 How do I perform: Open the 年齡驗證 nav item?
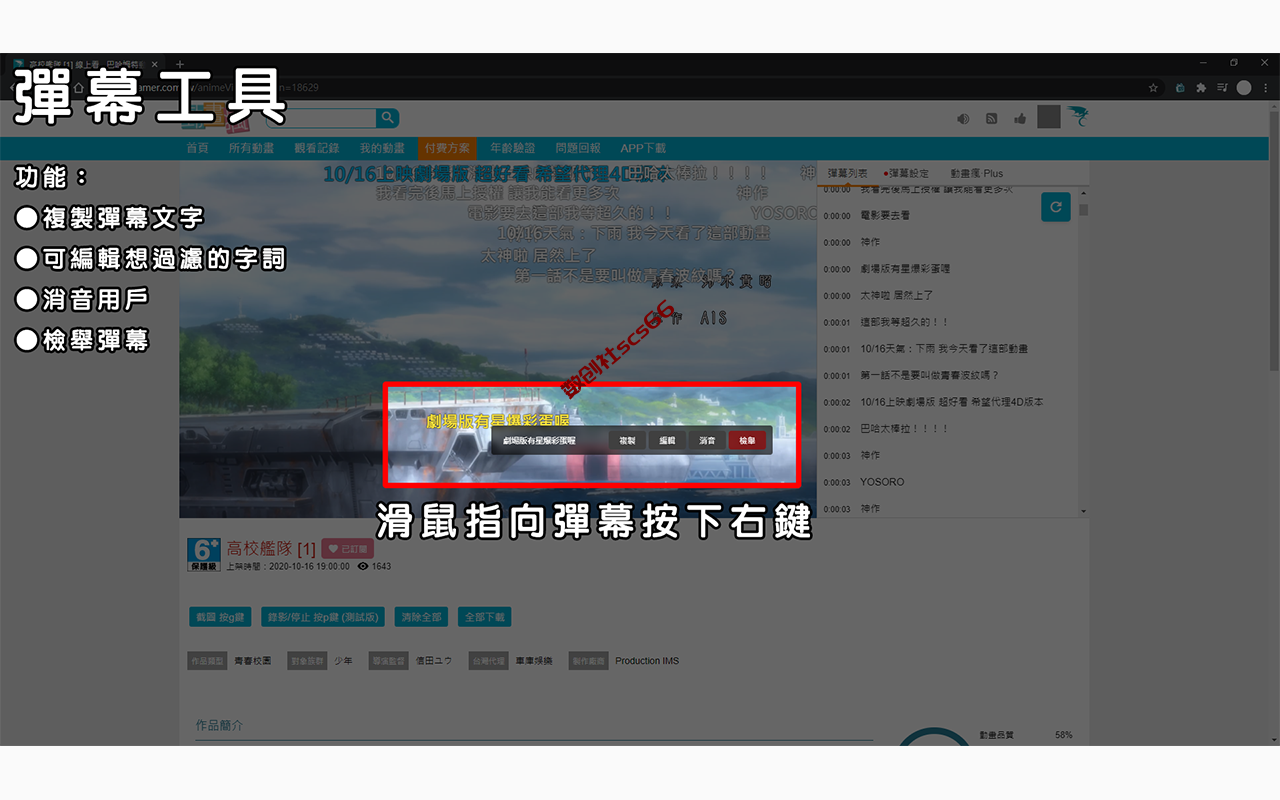click(x=512, y=148)
